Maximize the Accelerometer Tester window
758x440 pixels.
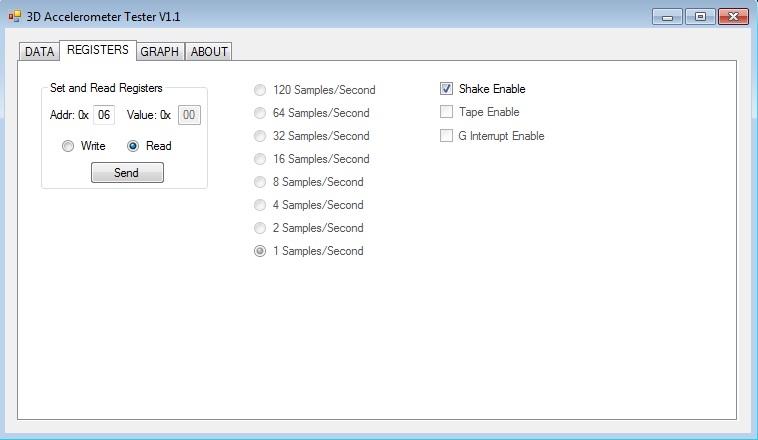coord(700,16)
